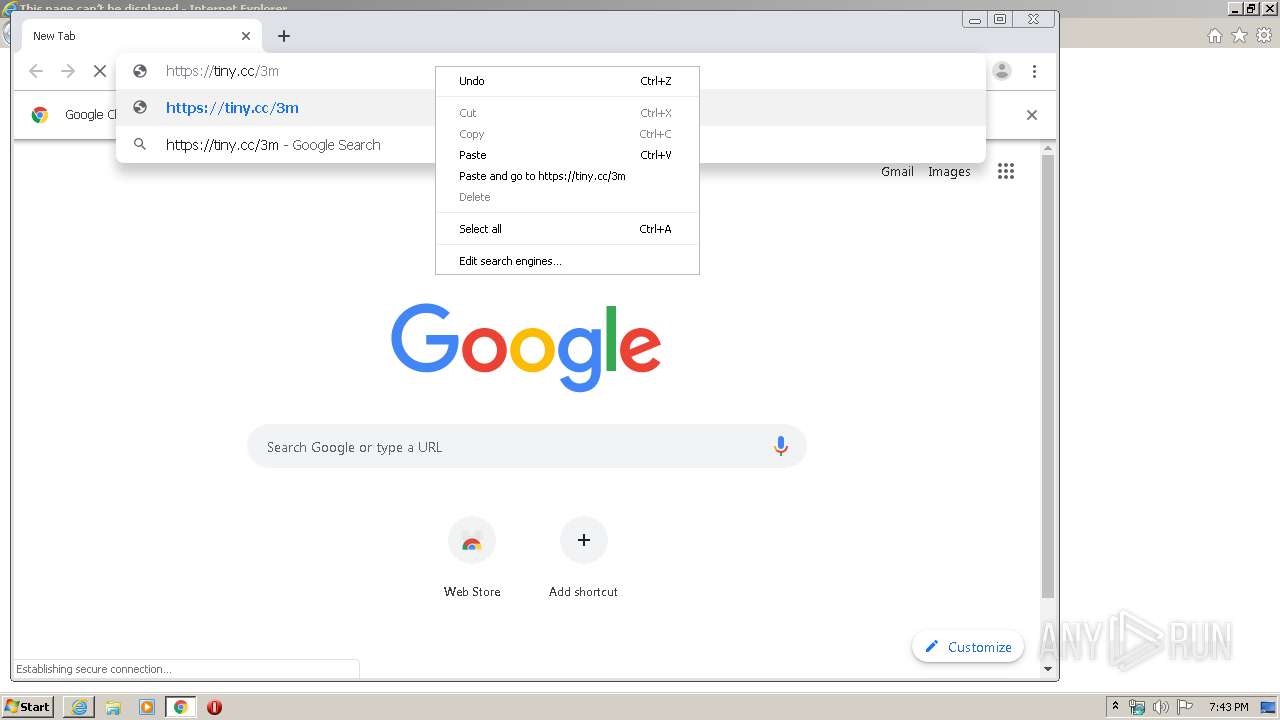1280x720 pixels.
Task: Open Edit search engines menu entry
Action: (567, 261)
